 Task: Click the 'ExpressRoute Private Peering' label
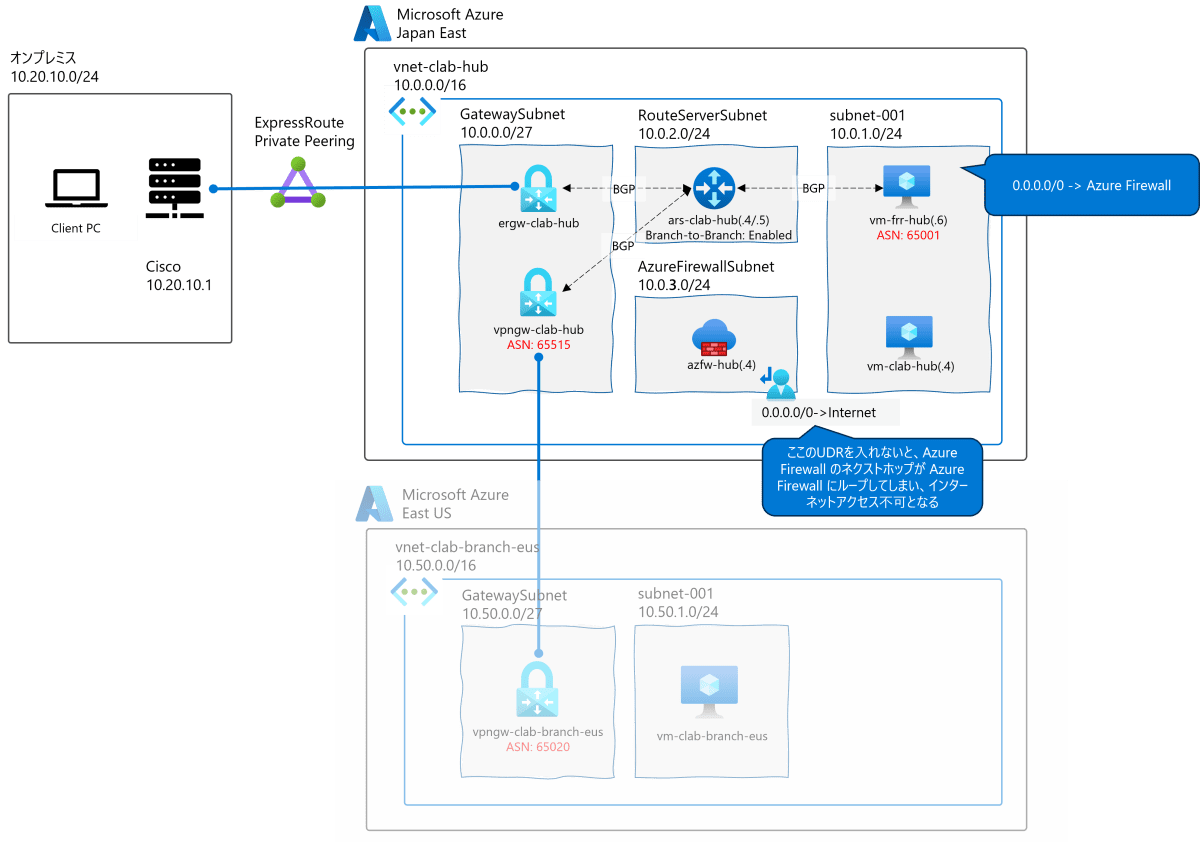pyautogui.click(x=305, y=132)
